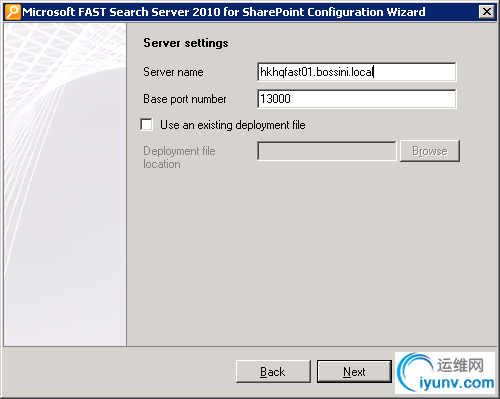Go Back to the previous wizard page

(273, 371)
